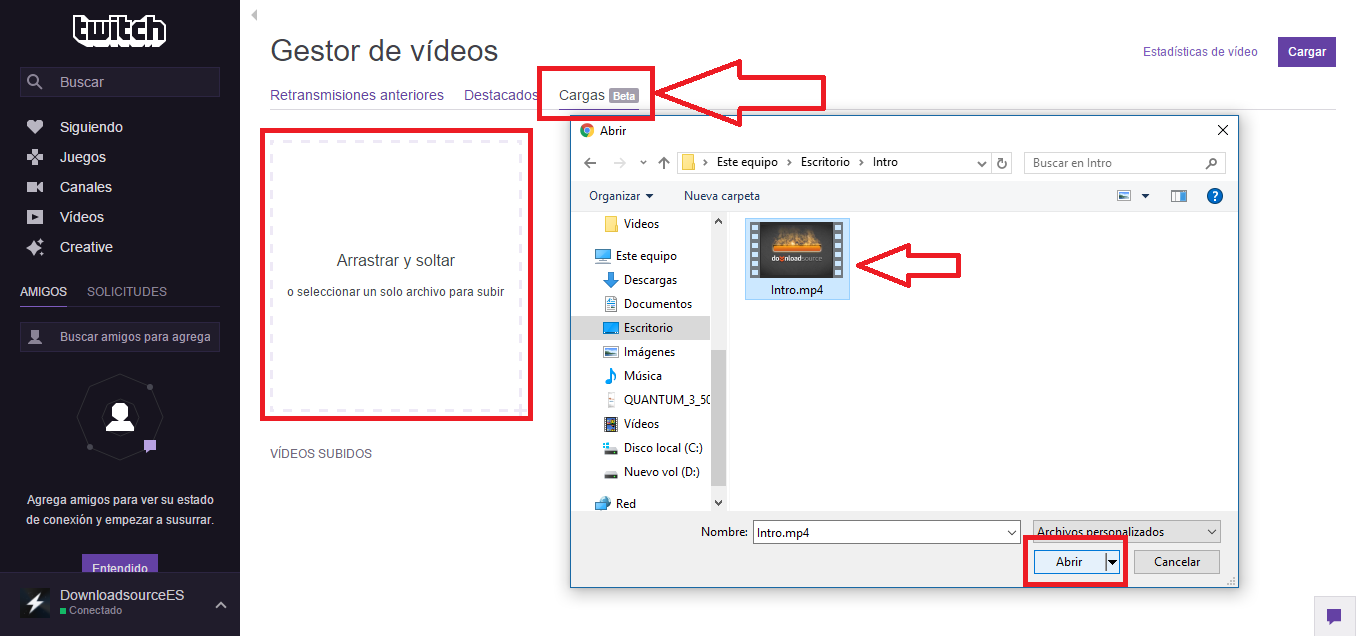Expand the DownloadsourceES user menu chevron
1366x636 pixels.
point(221,604)
